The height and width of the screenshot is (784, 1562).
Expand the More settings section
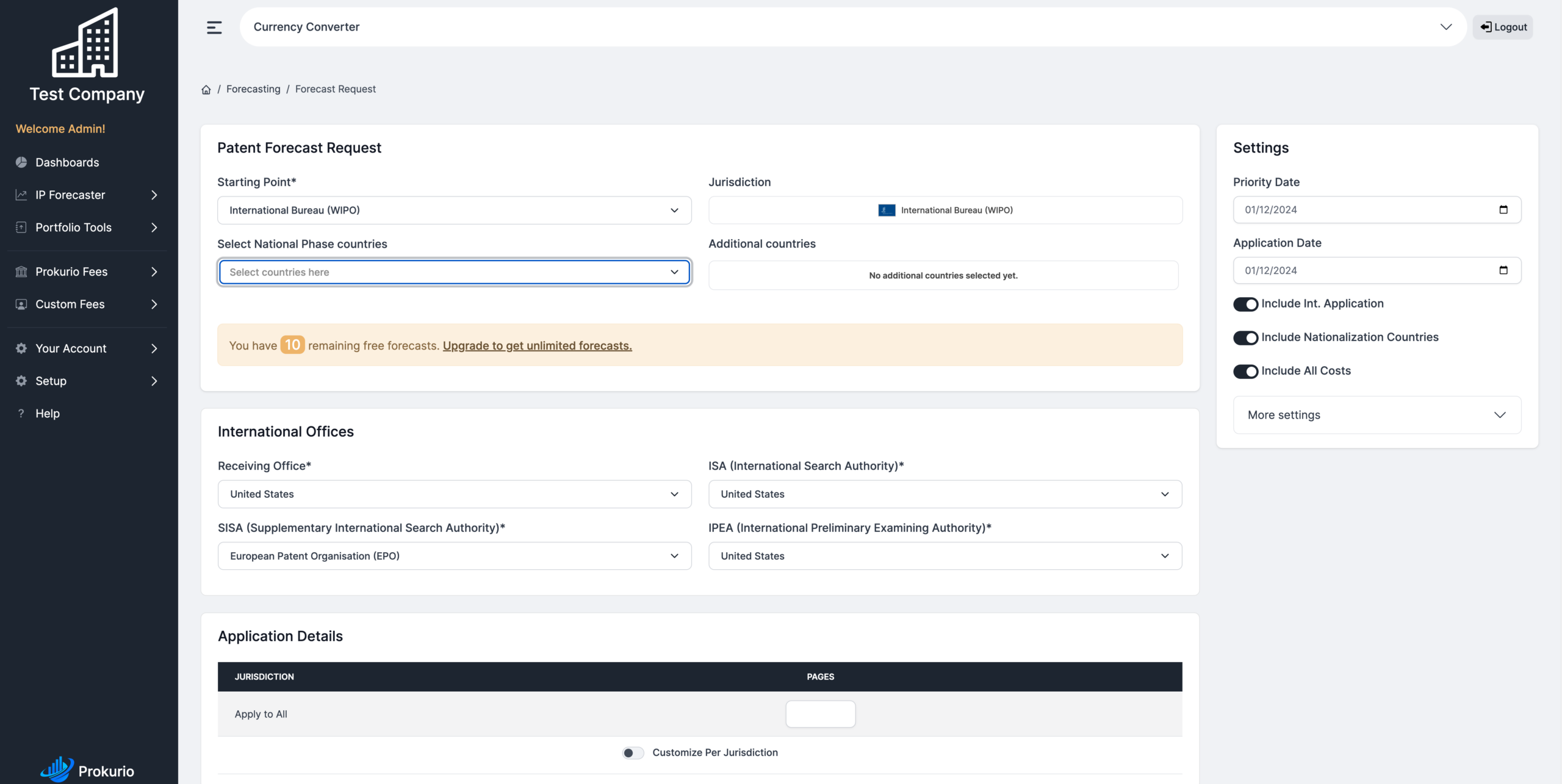pyautogui.click(x=1377, y=415)
